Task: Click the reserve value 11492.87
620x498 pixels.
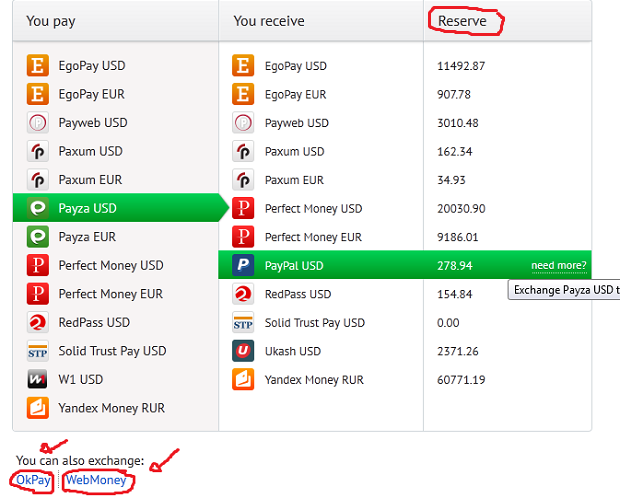Action: [461, 66]
